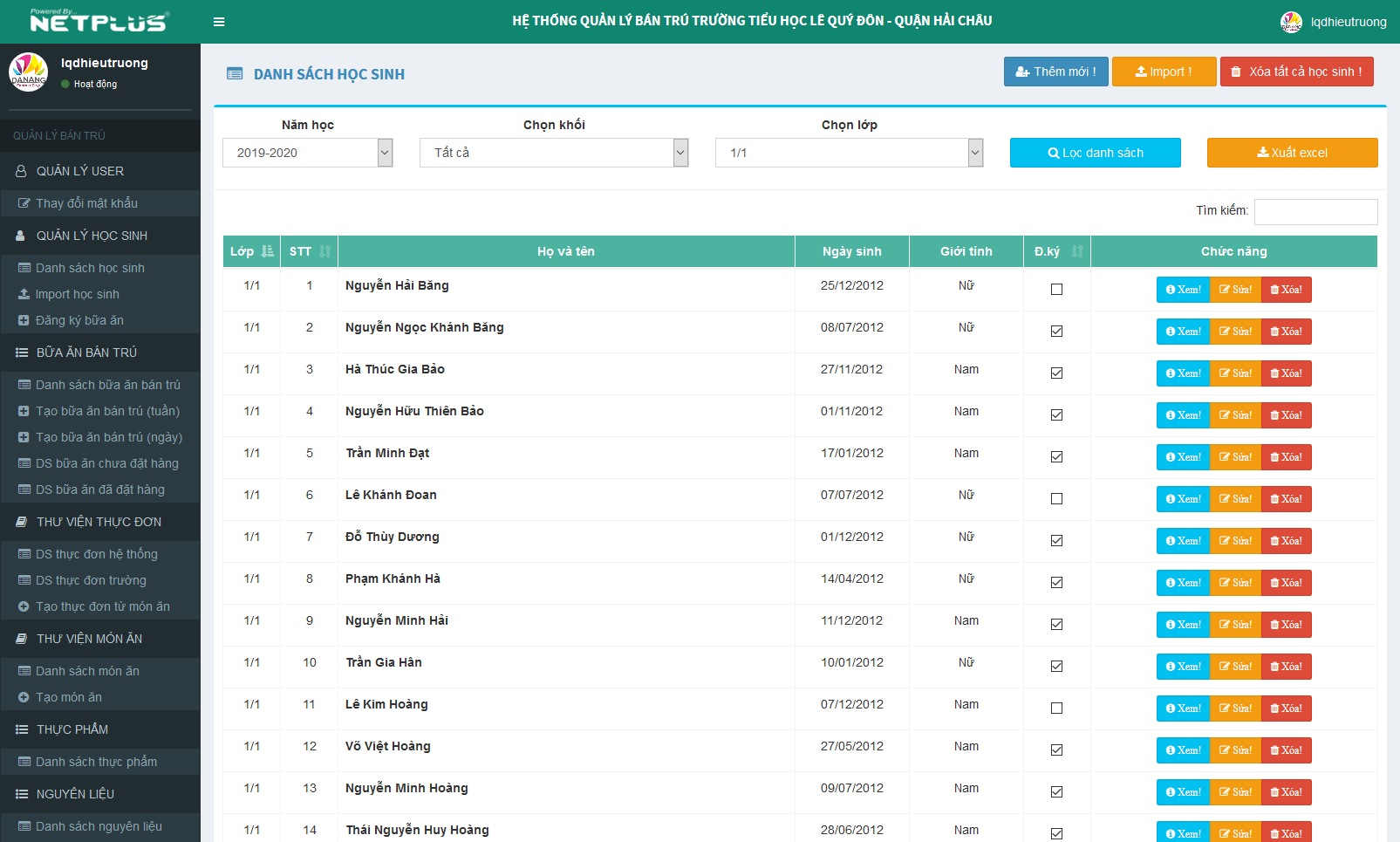Click the Giới tính column header
Screen dimensions: 1400x842
coord(966,251)
